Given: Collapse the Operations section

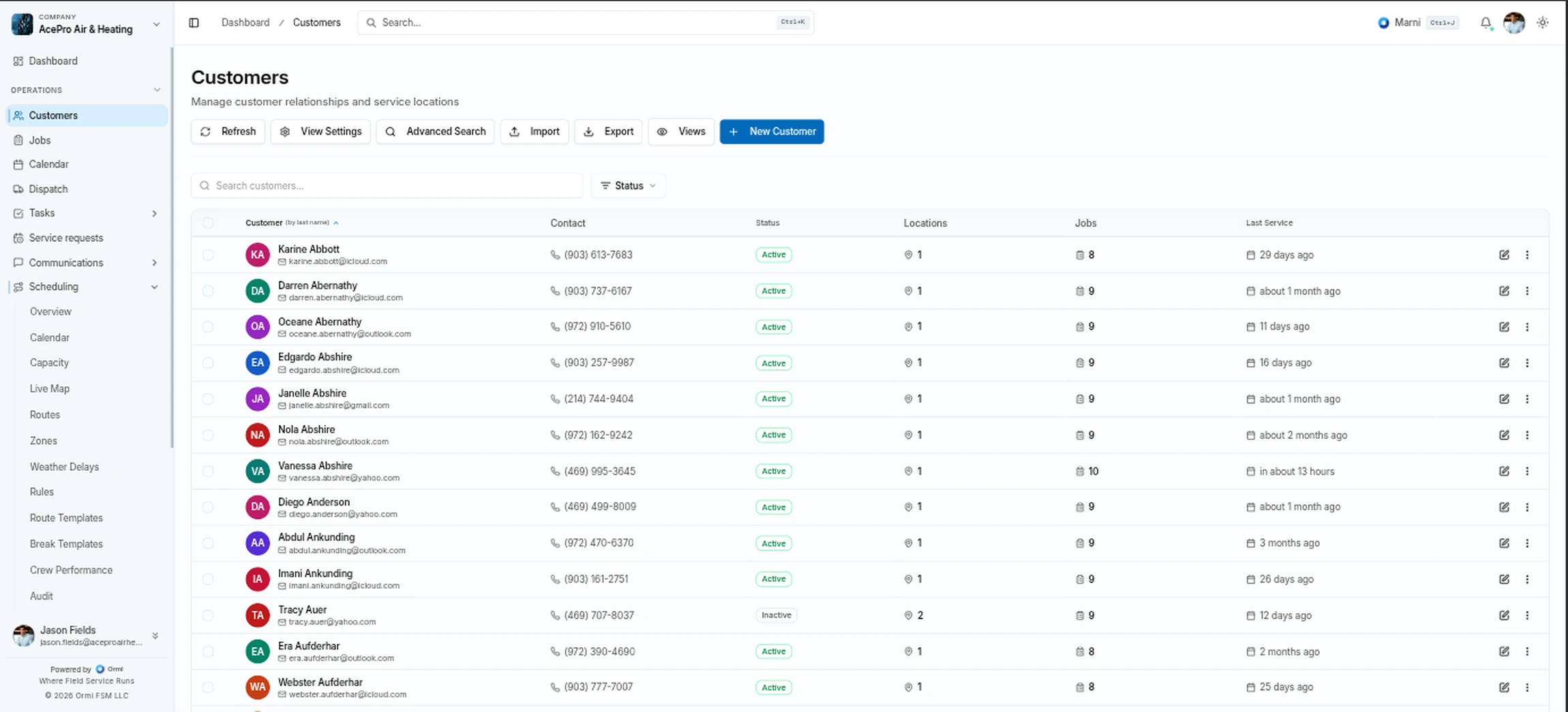Looking at the screenshot, I should pos(157,90).
